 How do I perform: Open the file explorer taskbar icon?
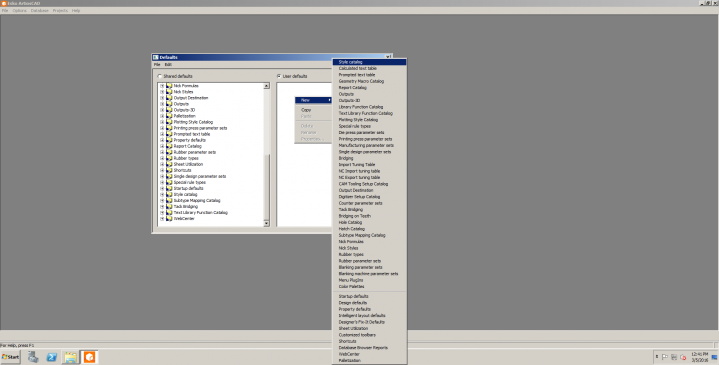click(70, 357)
